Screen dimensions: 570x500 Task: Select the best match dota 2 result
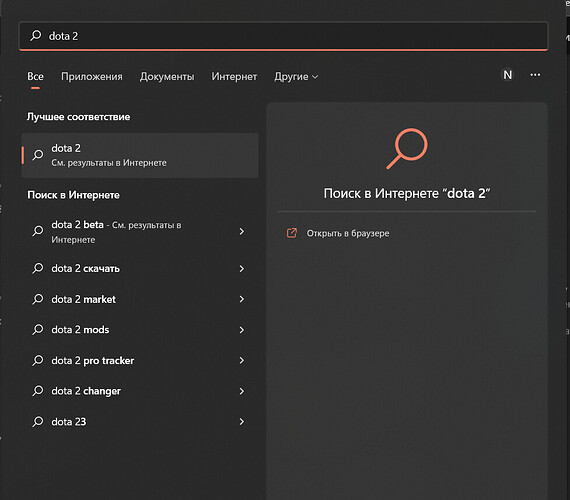coord(140,155)
